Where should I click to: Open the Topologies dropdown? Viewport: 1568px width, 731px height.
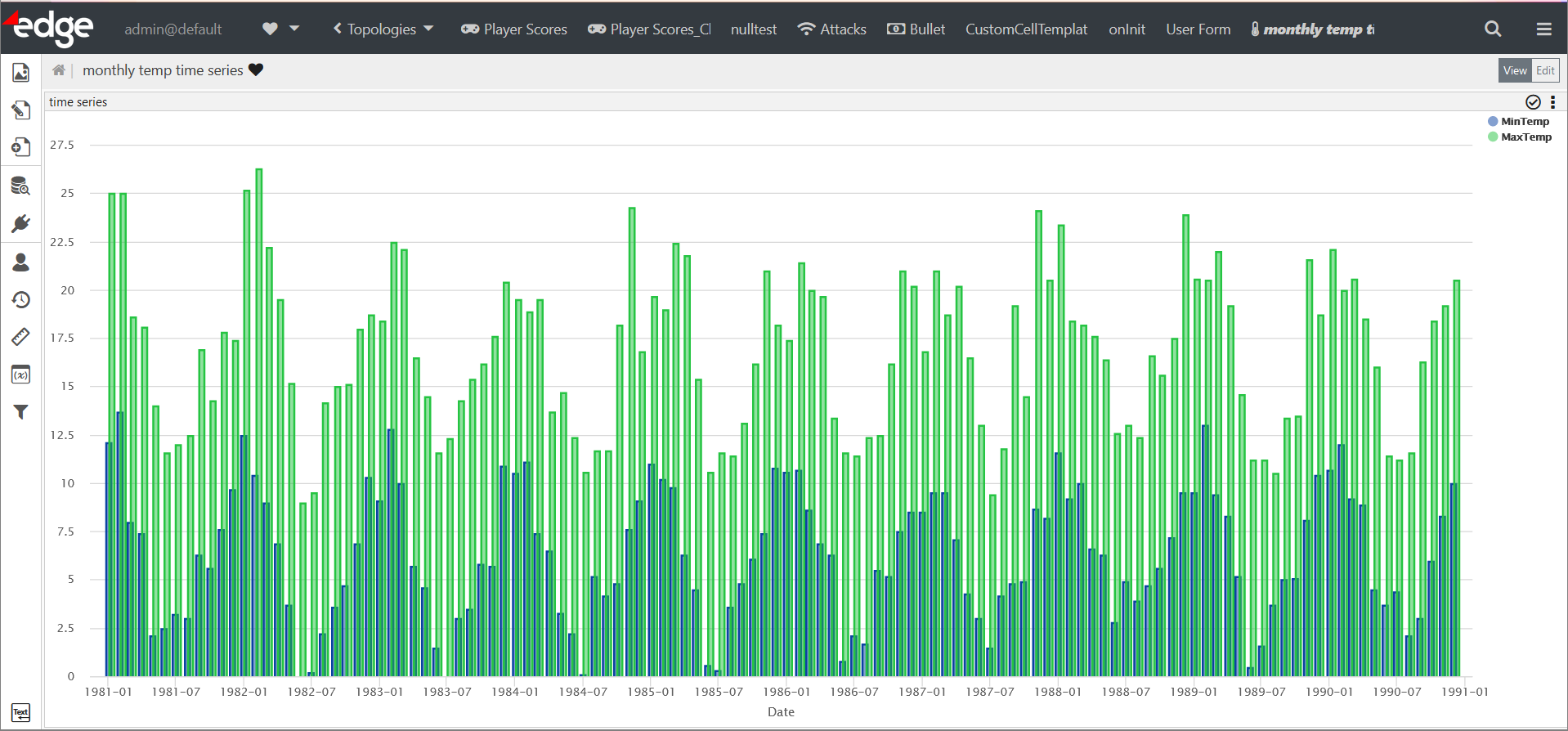click(383, 29)
